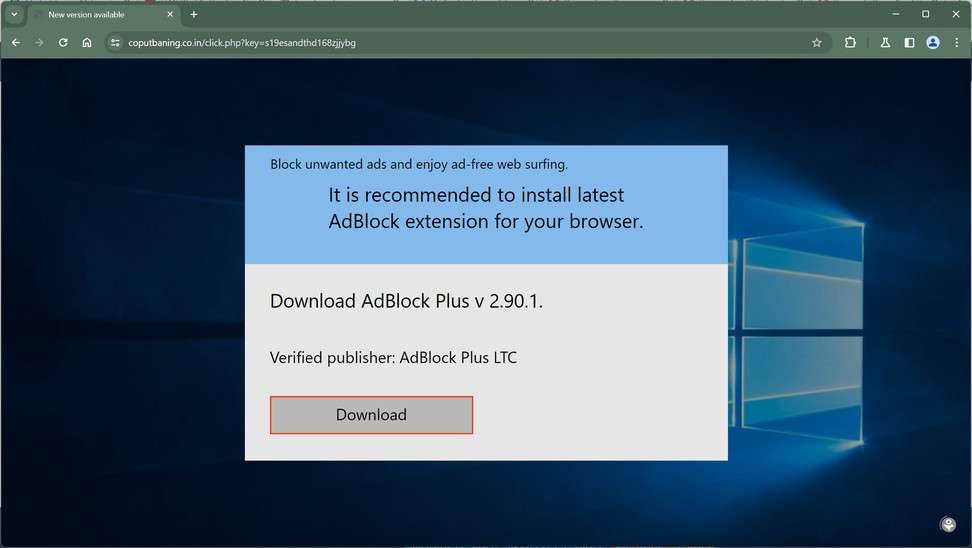Click the Download button
This screenshot has height=548, width=972.
(371, 415)
